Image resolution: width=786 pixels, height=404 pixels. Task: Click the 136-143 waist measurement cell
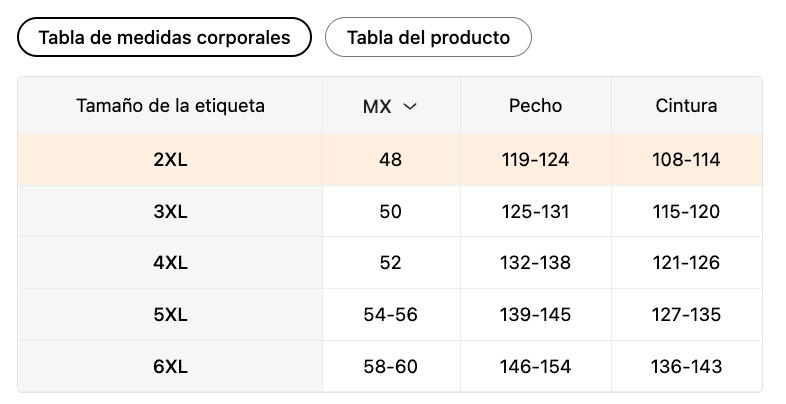coord(686,367)
